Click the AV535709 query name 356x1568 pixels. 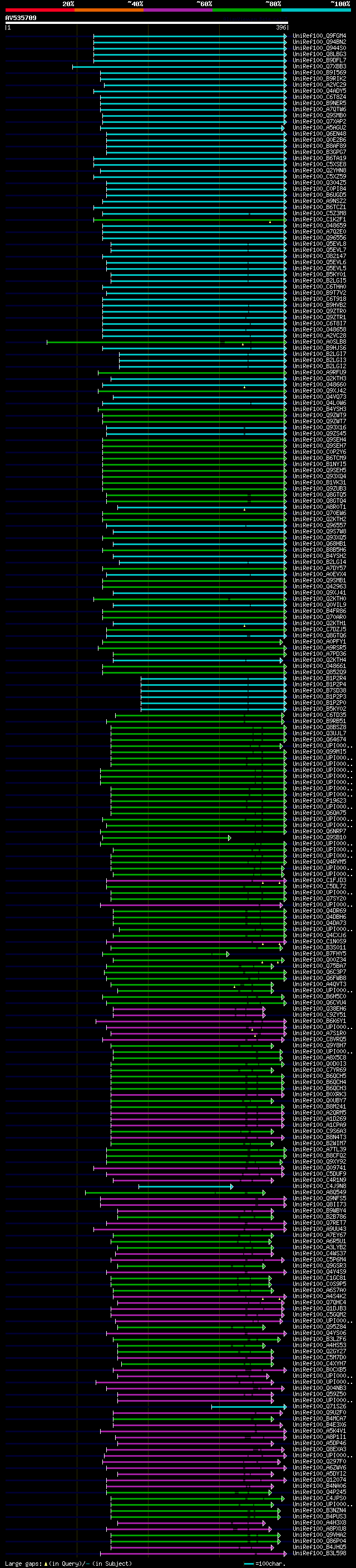pos(21,18)
